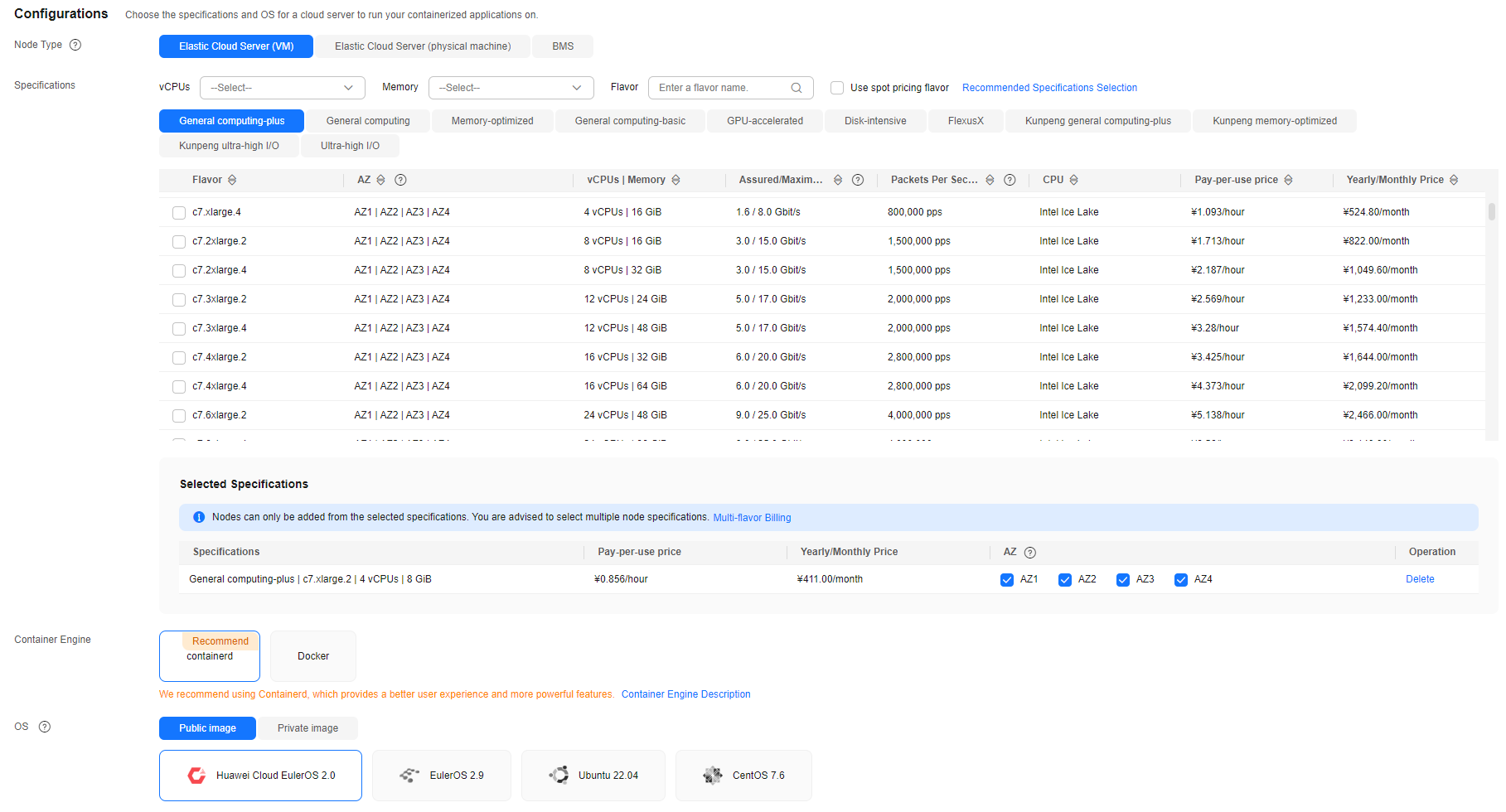Image resolution: width=1506 pixels, height=812 pixels.
Task: Sort by Pay-per-use price icon
Action: pyautogui.click(x=1288, y=180)
